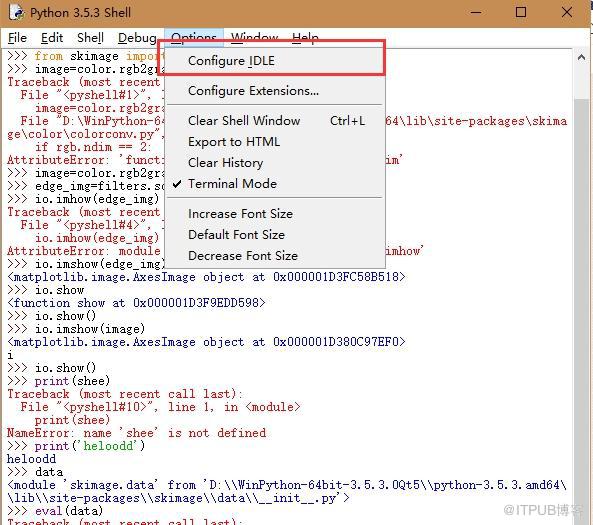Viewport: 593px width, 525px height.
Task: Click the '>>> data' prompt line
Action: click(x=35, y=472)
